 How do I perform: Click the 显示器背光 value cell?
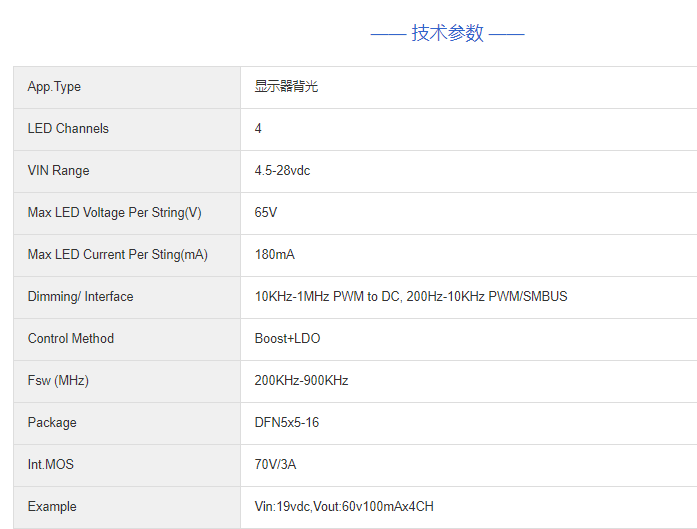click(x=286, y=87)
